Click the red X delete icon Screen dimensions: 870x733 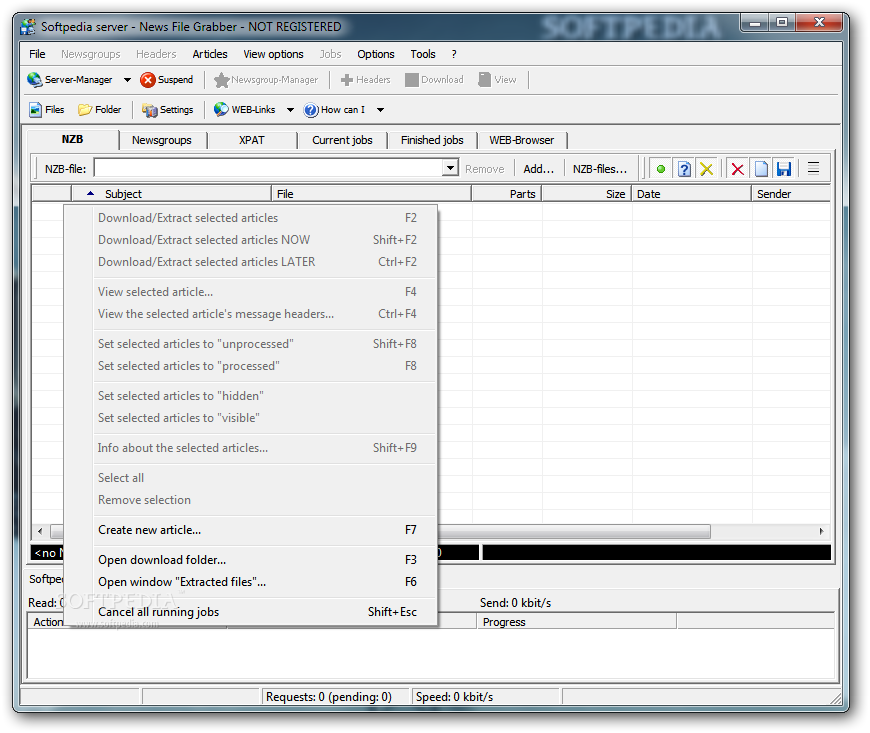pyautogui.click(x=737, y=169)
